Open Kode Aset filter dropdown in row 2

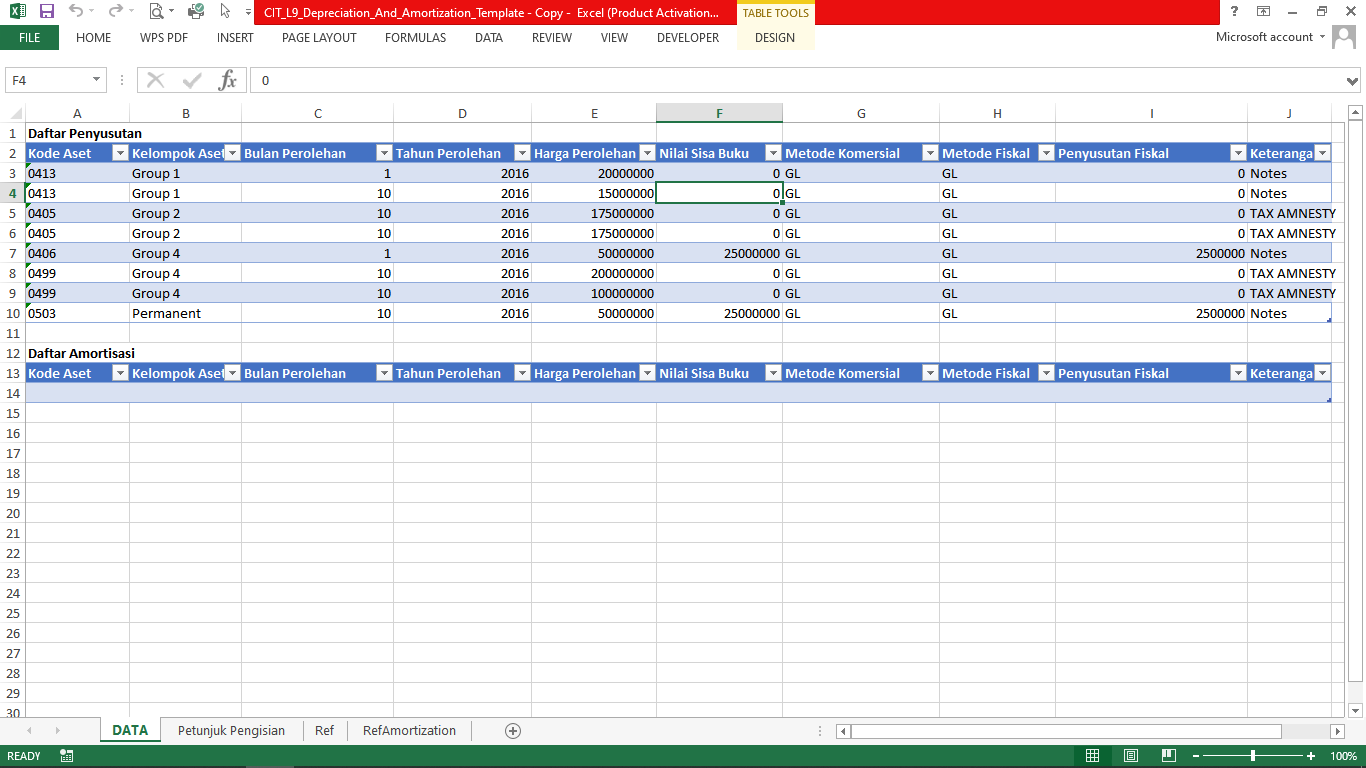(x=120, y=153)
